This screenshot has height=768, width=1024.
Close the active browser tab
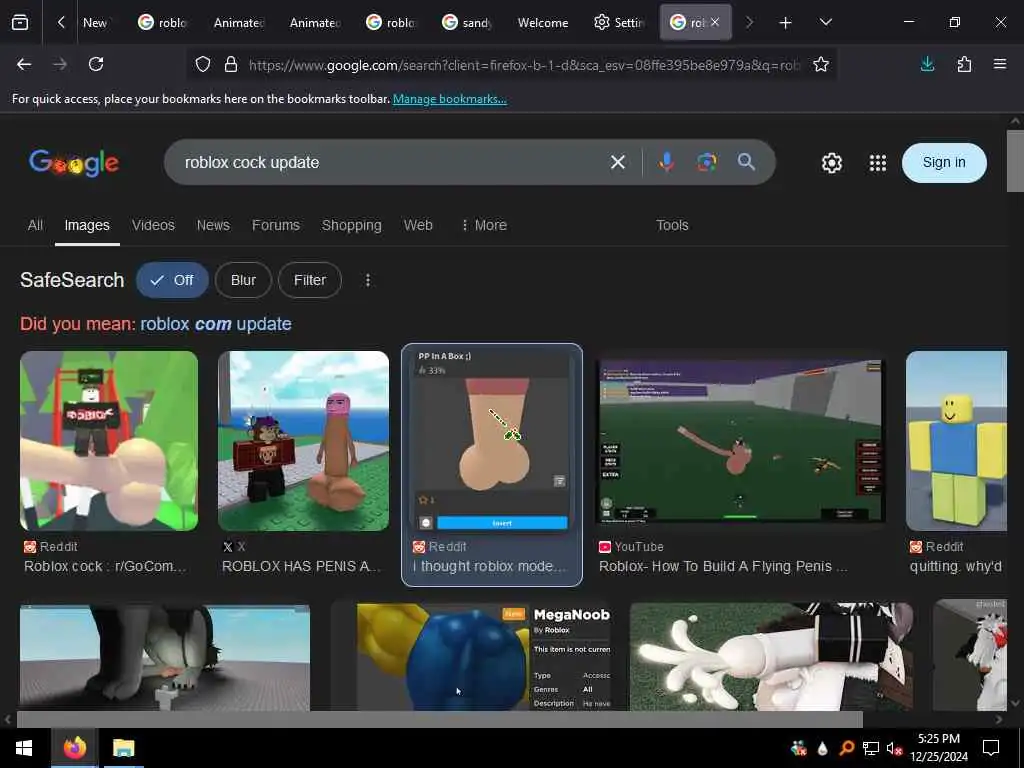point(715,22)
